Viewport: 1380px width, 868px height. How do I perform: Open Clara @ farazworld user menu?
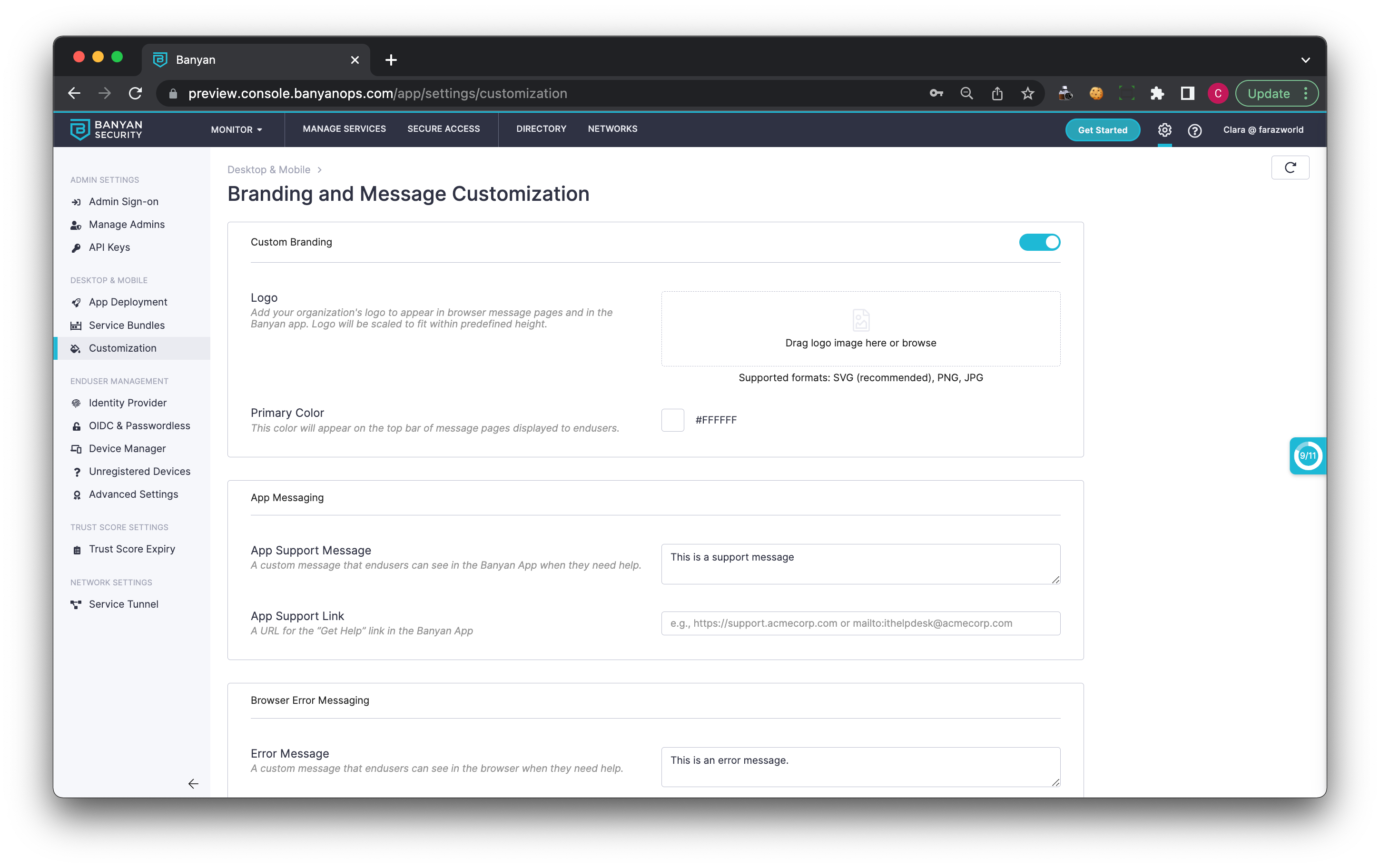point(1262,129)
